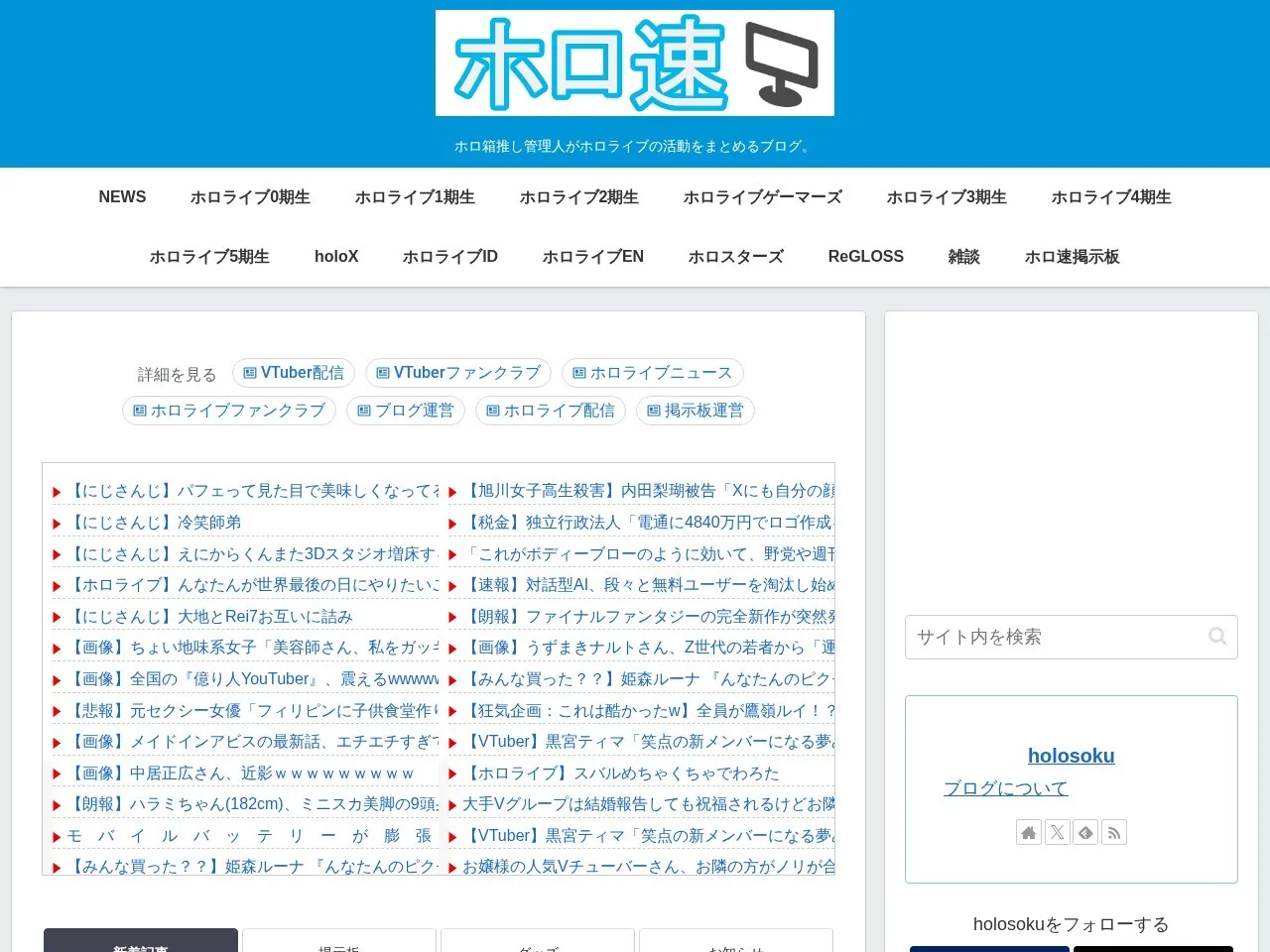Open 「これがボディーブローのように headline
This screenshot has height=952, width=1270.
[x=649, y=554]
